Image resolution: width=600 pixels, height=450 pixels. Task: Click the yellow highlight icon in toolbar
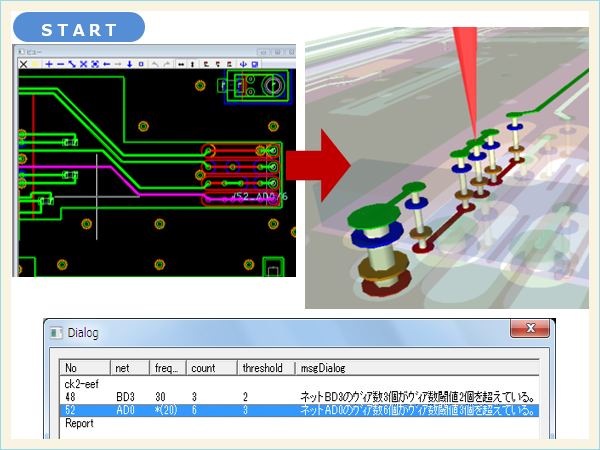[36, 64]
